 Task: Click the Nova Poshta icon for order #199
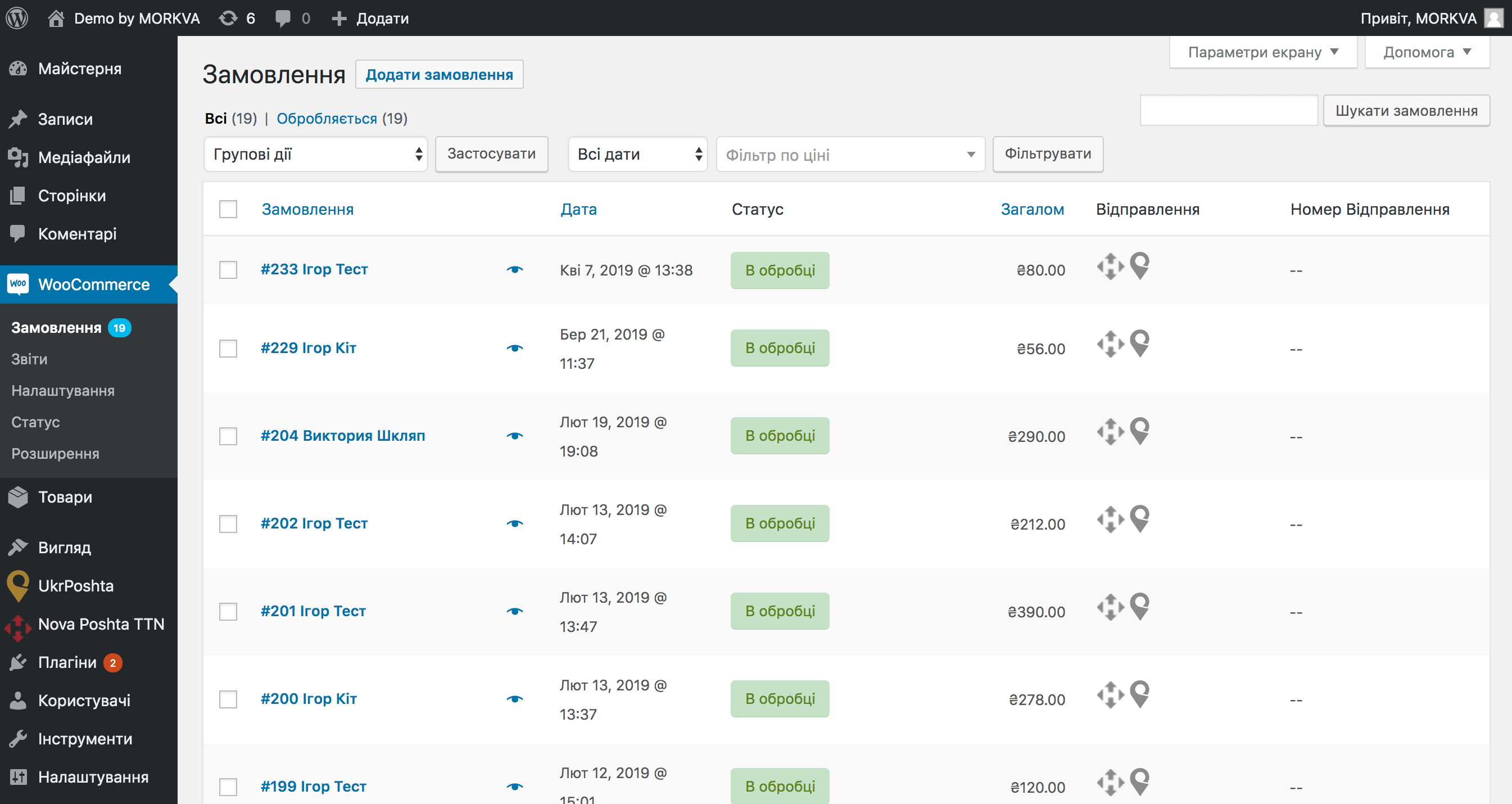1111,782
